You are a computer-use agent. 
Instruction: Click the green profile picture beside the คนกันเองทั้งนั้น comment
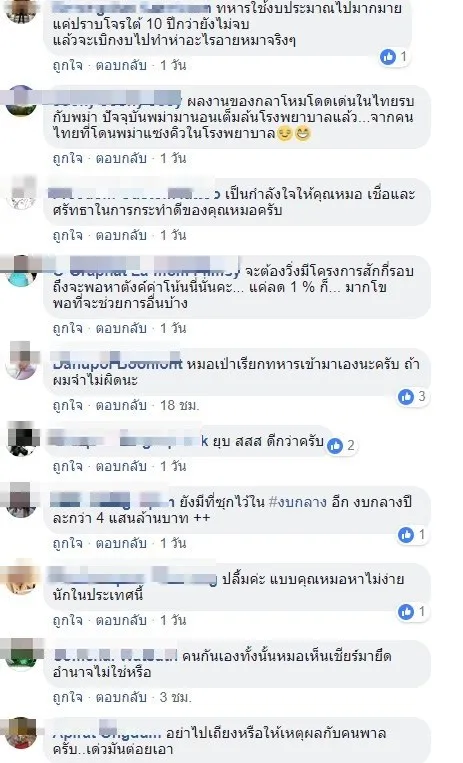point(21,655)
